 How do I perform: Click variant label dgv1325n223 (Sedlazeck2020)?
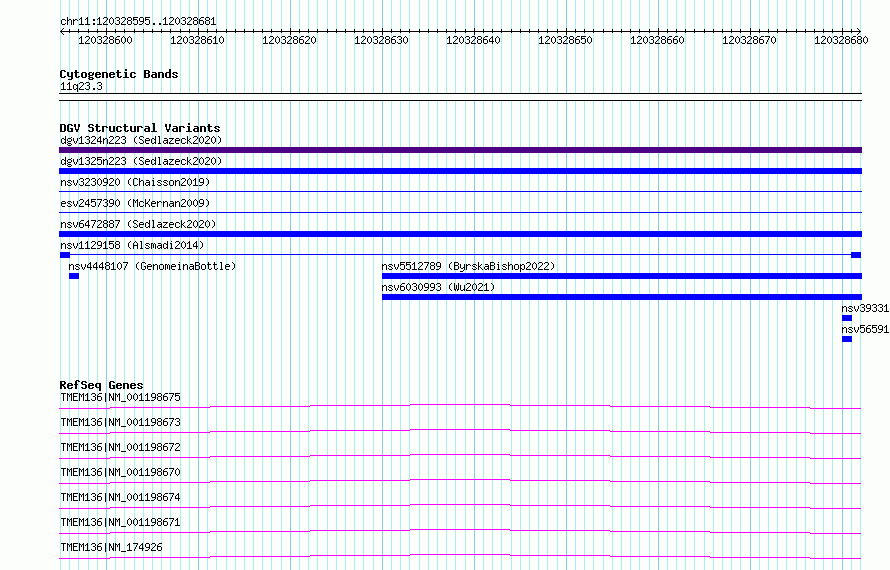[141, 161]
